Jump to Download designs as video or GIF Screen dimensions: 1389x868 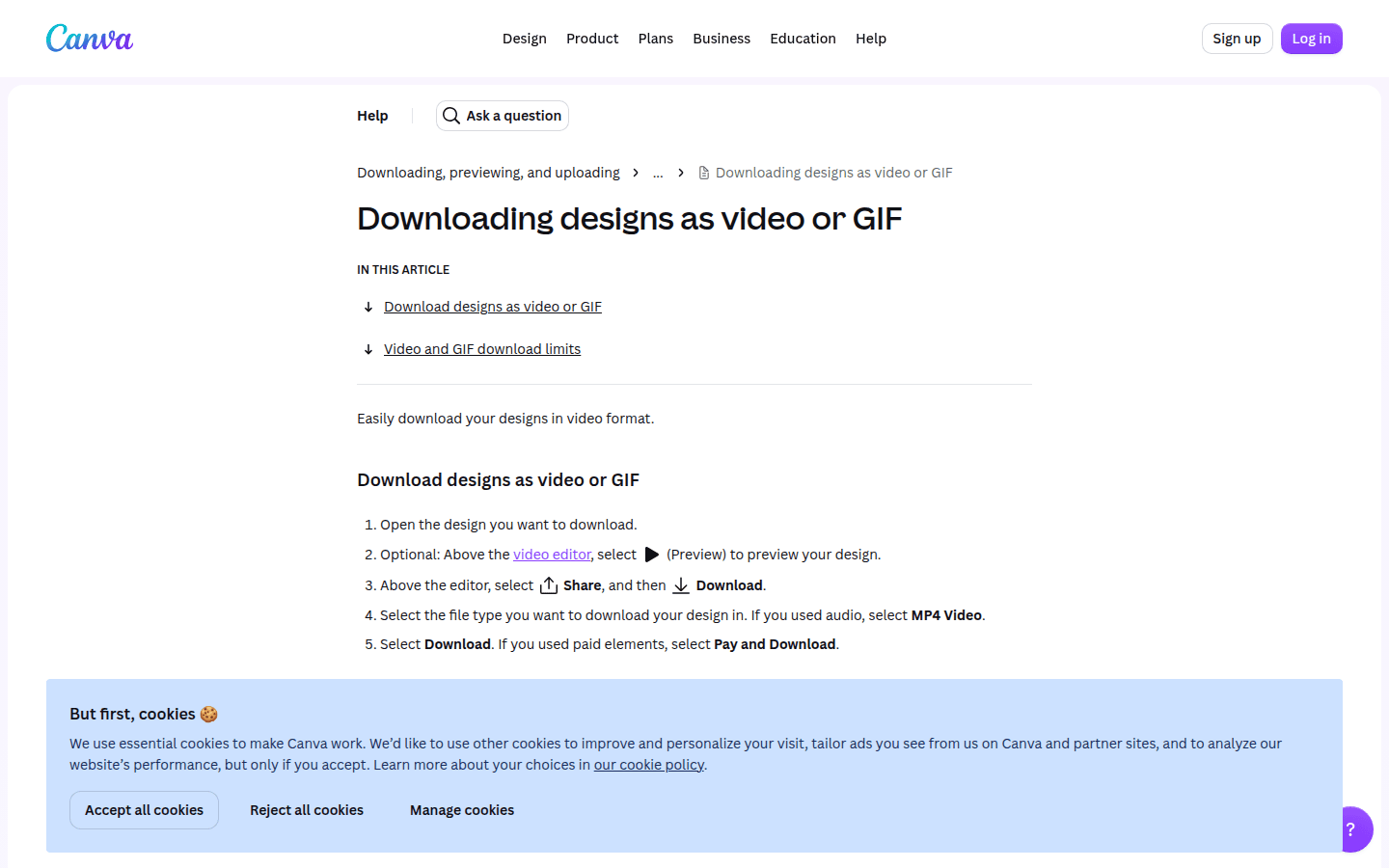pos(493,307)
